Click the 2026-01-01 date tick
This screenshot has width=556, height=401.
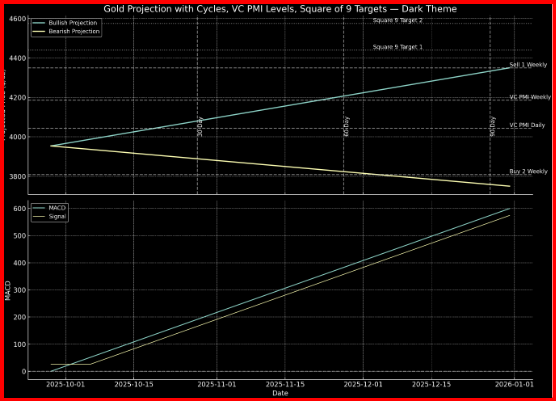(x=514, y=385)
